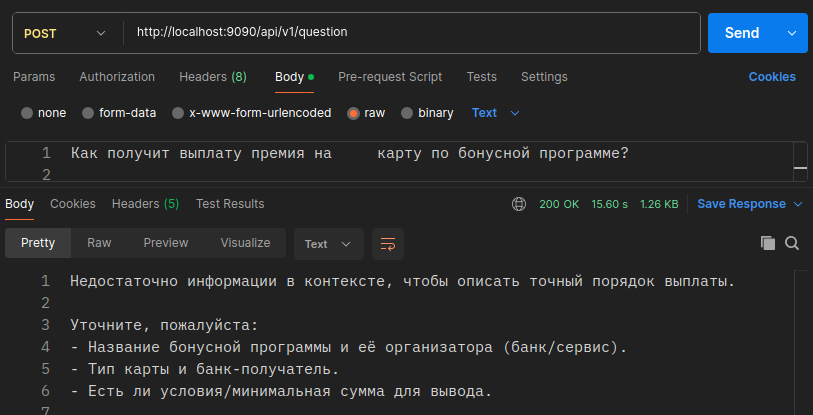Open the response Text format dropdown
The image size is (813, 415).
[329, 244]
